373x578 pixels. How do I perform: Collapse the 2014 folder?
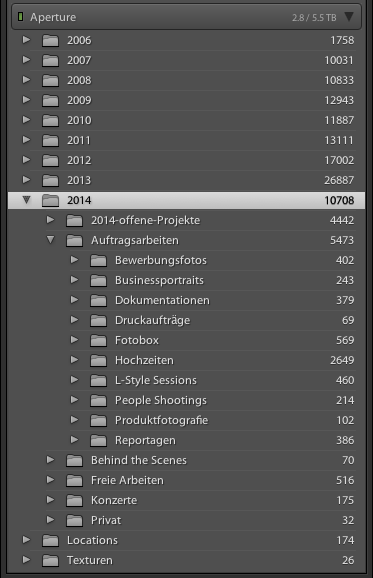coord(26,200)
